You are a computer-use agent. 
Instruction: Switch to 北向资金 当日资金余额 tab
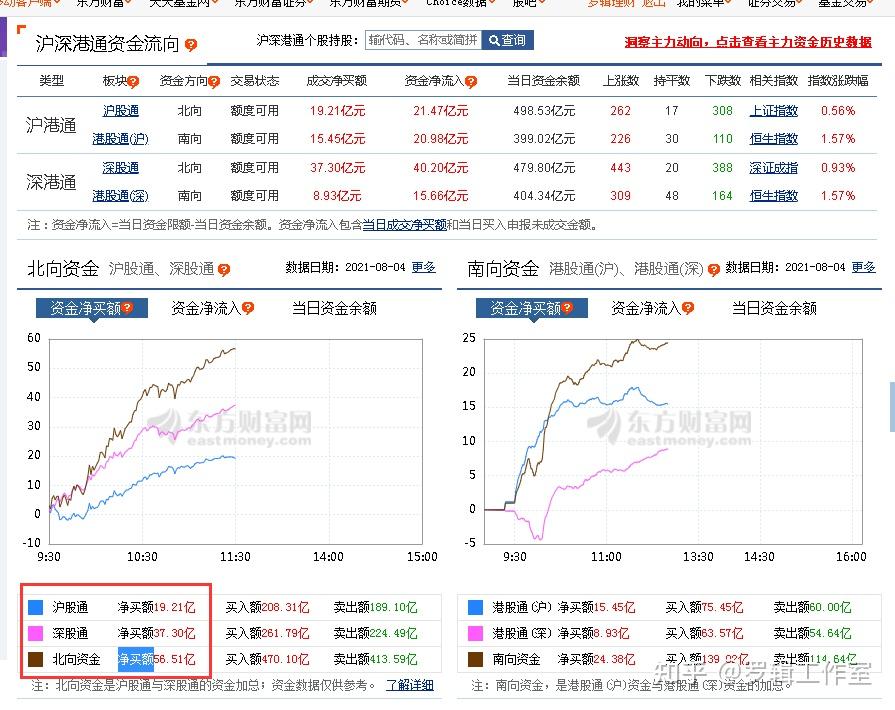click(x=334, y=308)
